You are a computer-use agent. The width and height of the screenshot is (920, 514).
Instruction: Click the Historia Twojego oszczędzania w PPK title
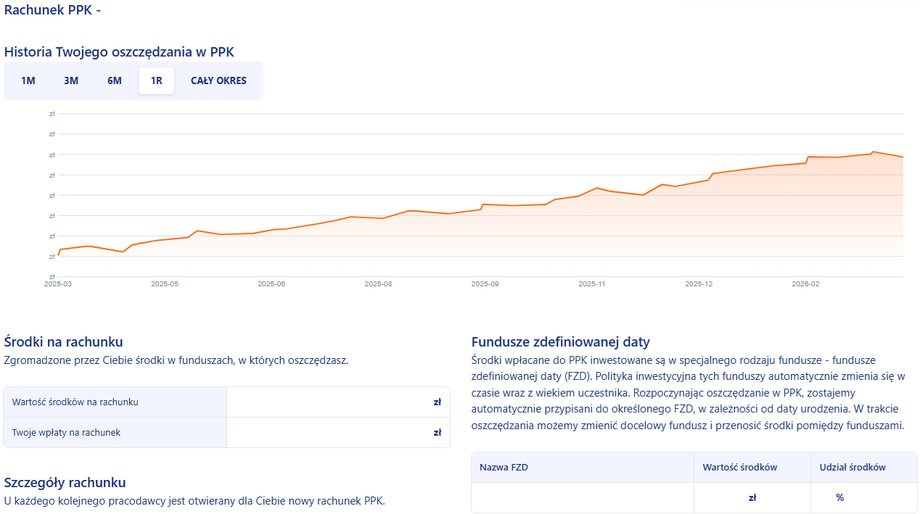(x=119, y=51)
